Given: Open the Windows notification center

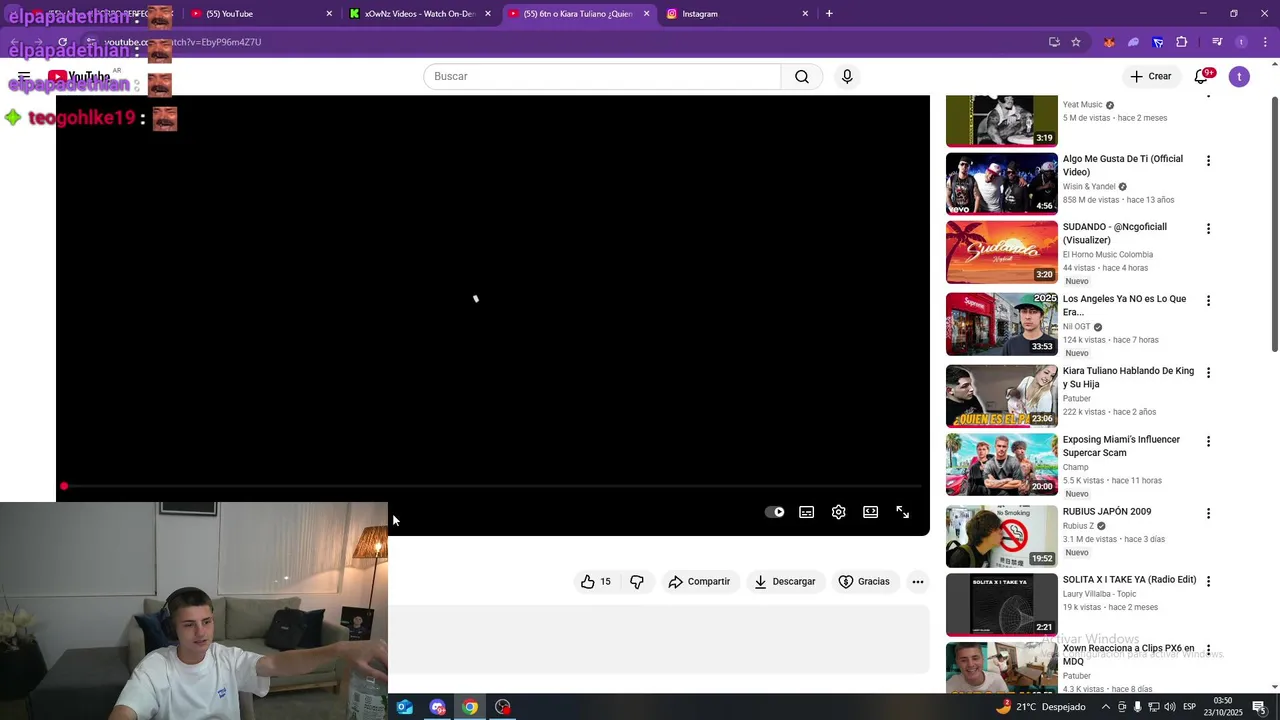Looking at the screenshot, I should (x=1259, y=707).
